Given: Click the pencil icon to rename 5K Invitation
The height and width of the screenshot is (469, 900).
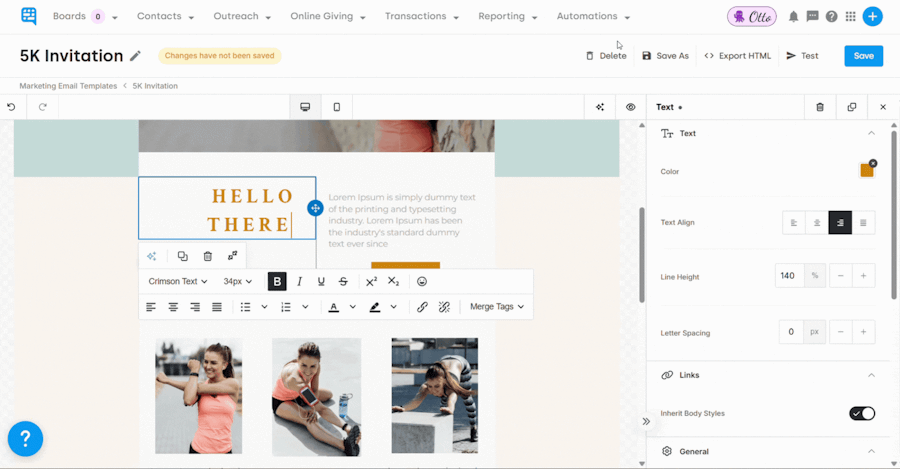Looking at the screenshot, I should [135, 56].
